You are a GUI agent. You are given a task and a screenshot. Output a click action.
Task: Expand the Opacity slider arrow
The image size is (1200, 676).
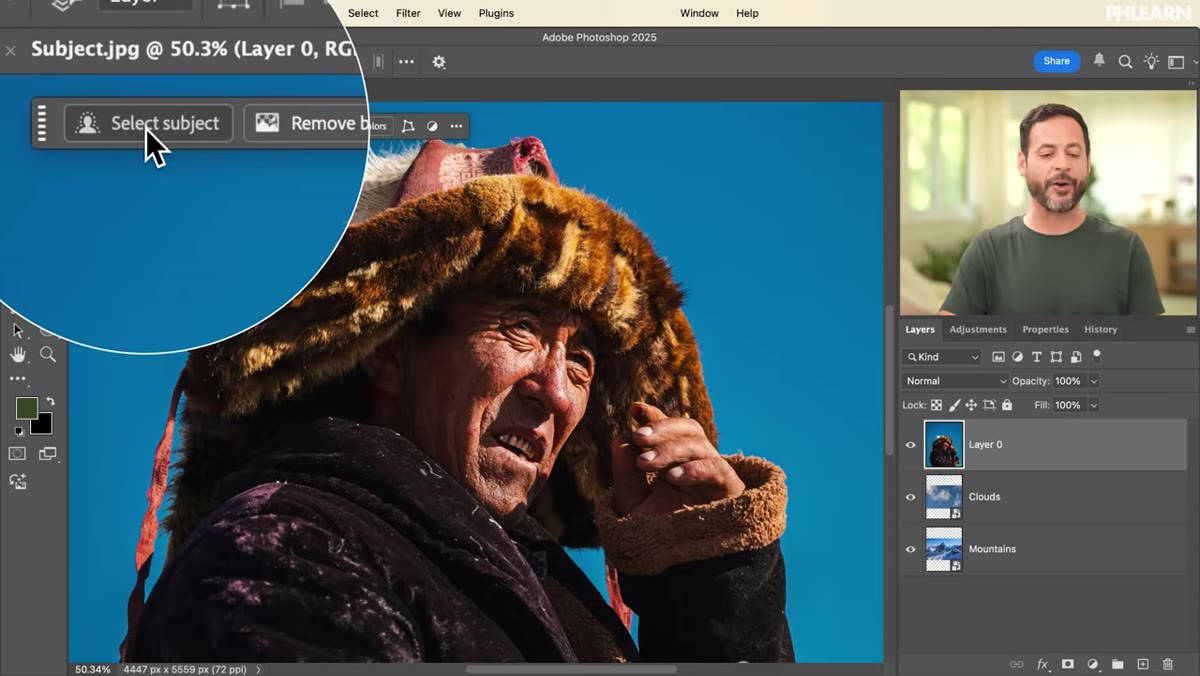point(1093,381)
